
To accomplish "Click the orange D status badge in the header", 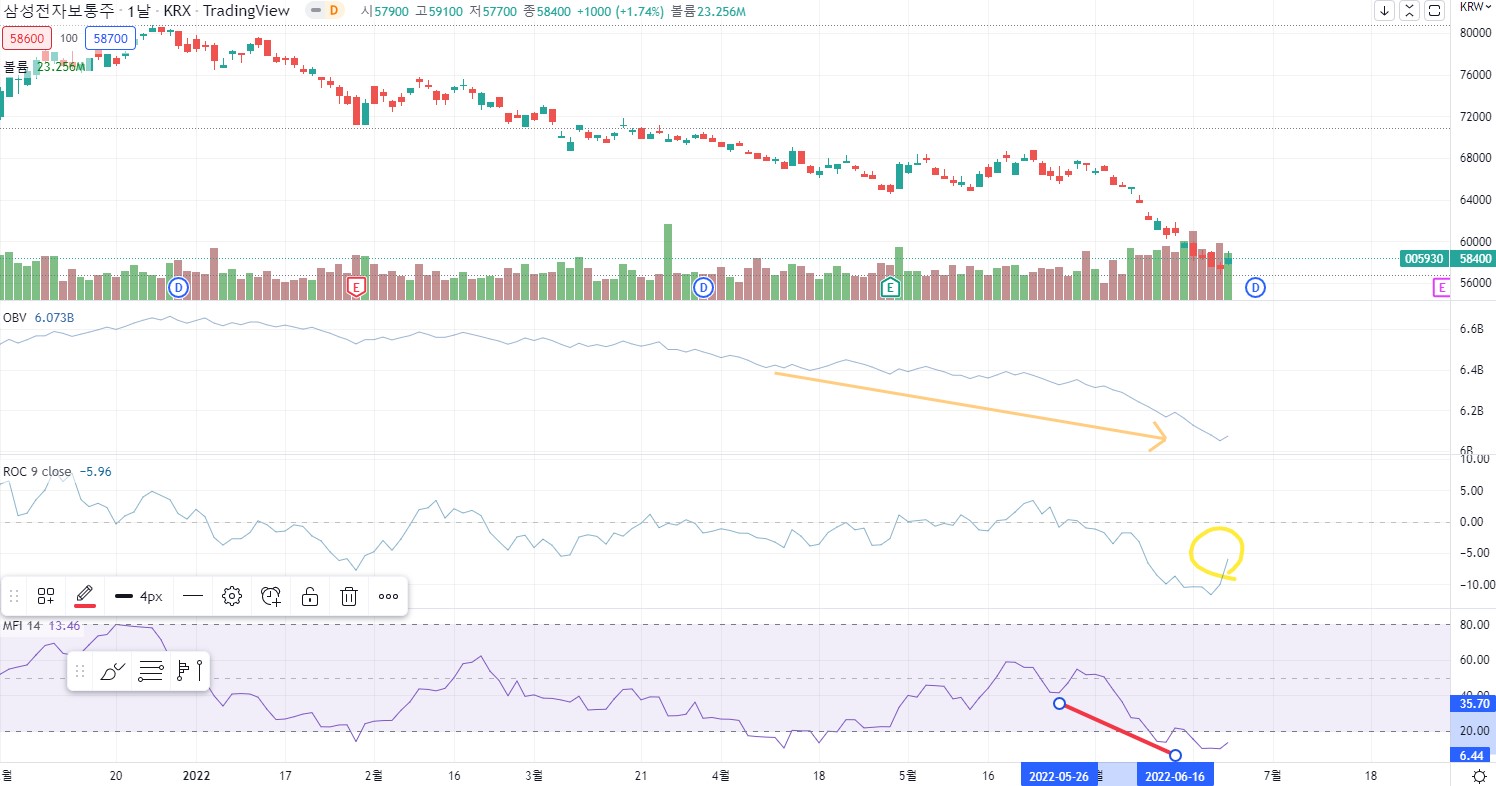I will click(x=333, y=11).
